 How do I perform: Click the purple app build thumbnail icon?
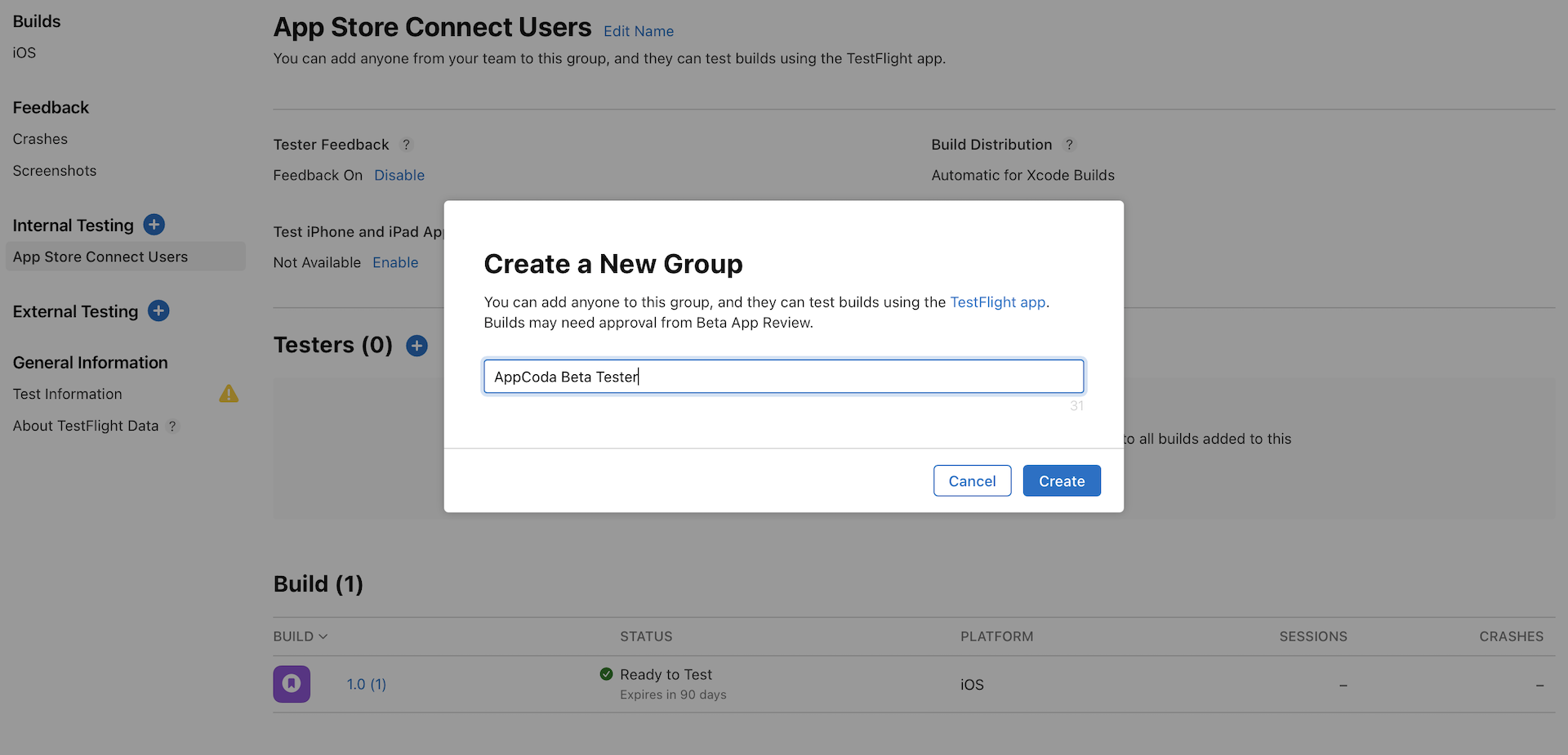(292, 684)
